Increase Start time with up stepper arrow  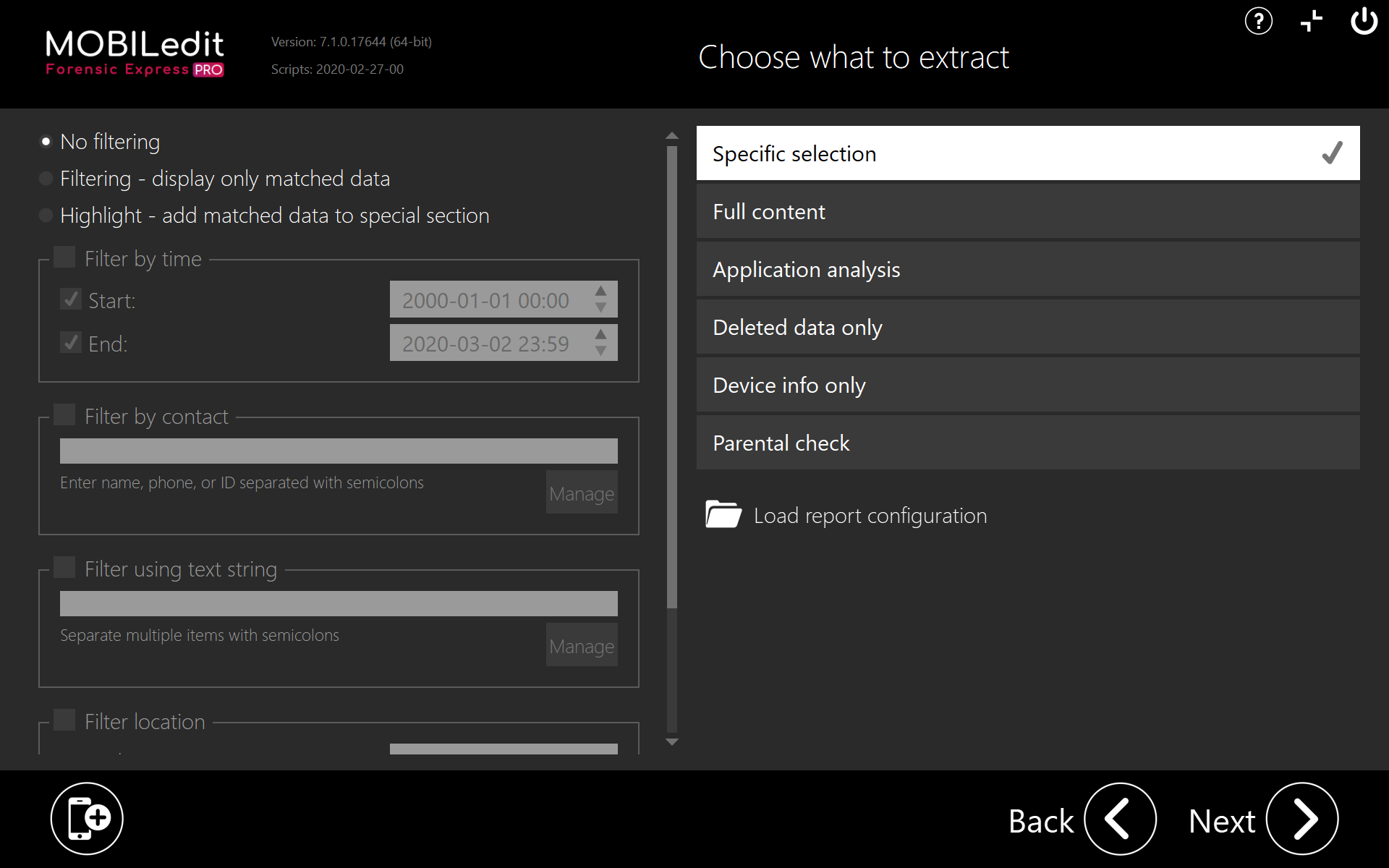tap(600, 291)
